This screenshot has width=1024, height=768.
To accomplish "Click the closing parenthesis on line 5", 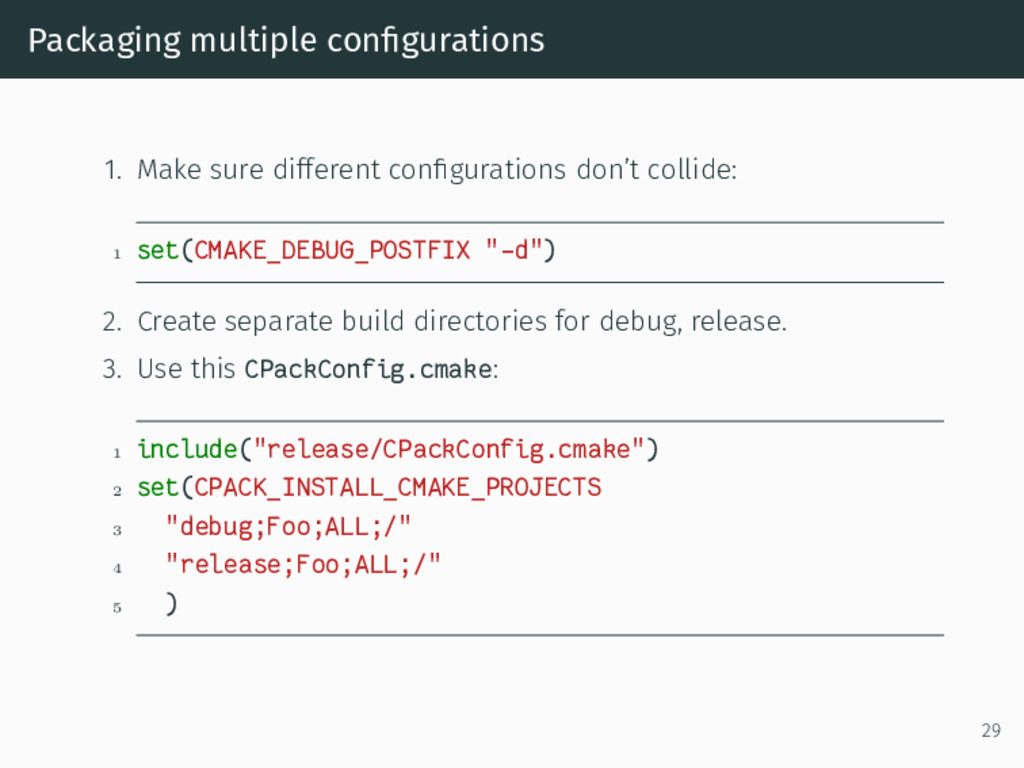I will pos(171,604).
